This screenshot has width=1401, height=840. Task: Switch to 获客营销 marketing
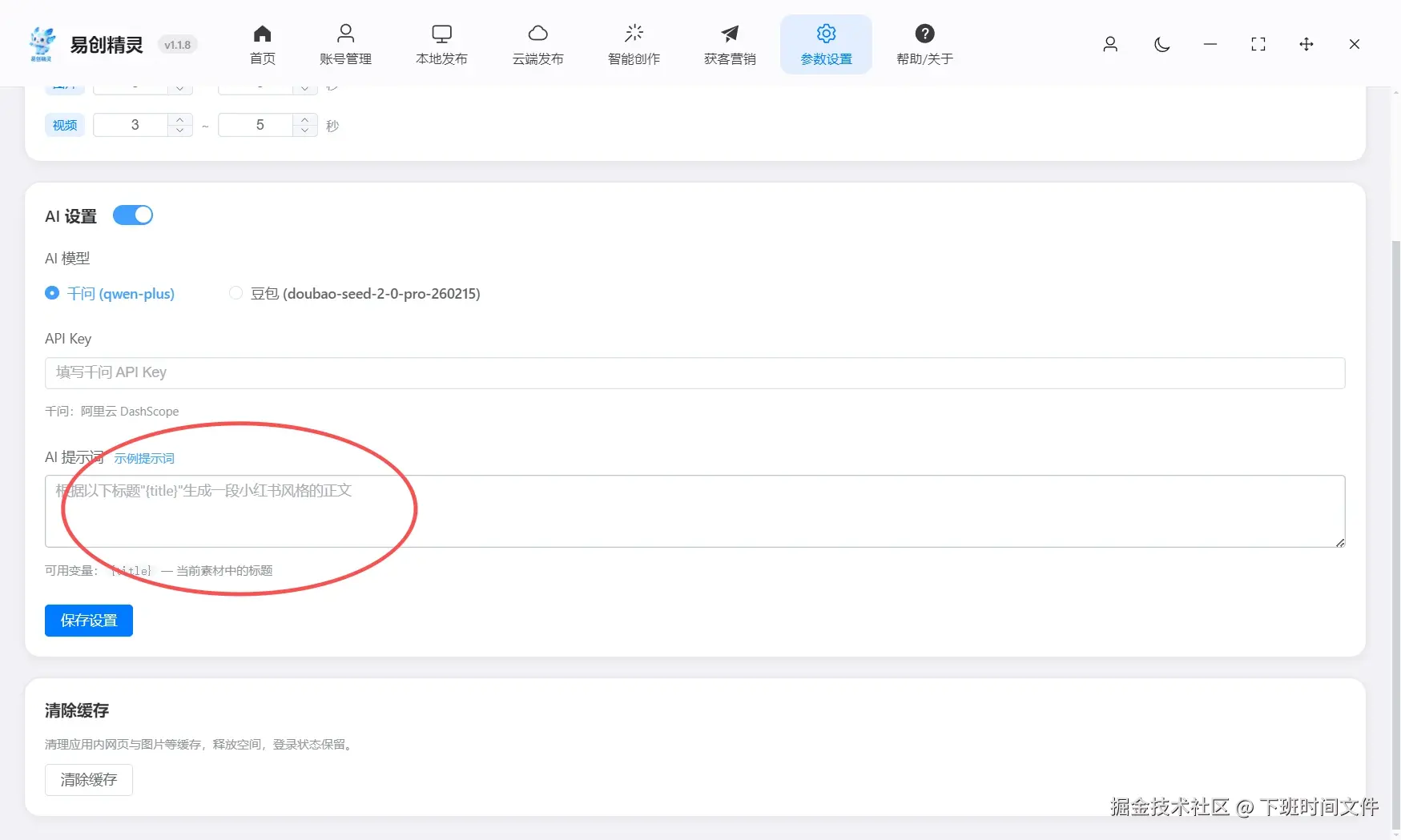coord(730,45)
